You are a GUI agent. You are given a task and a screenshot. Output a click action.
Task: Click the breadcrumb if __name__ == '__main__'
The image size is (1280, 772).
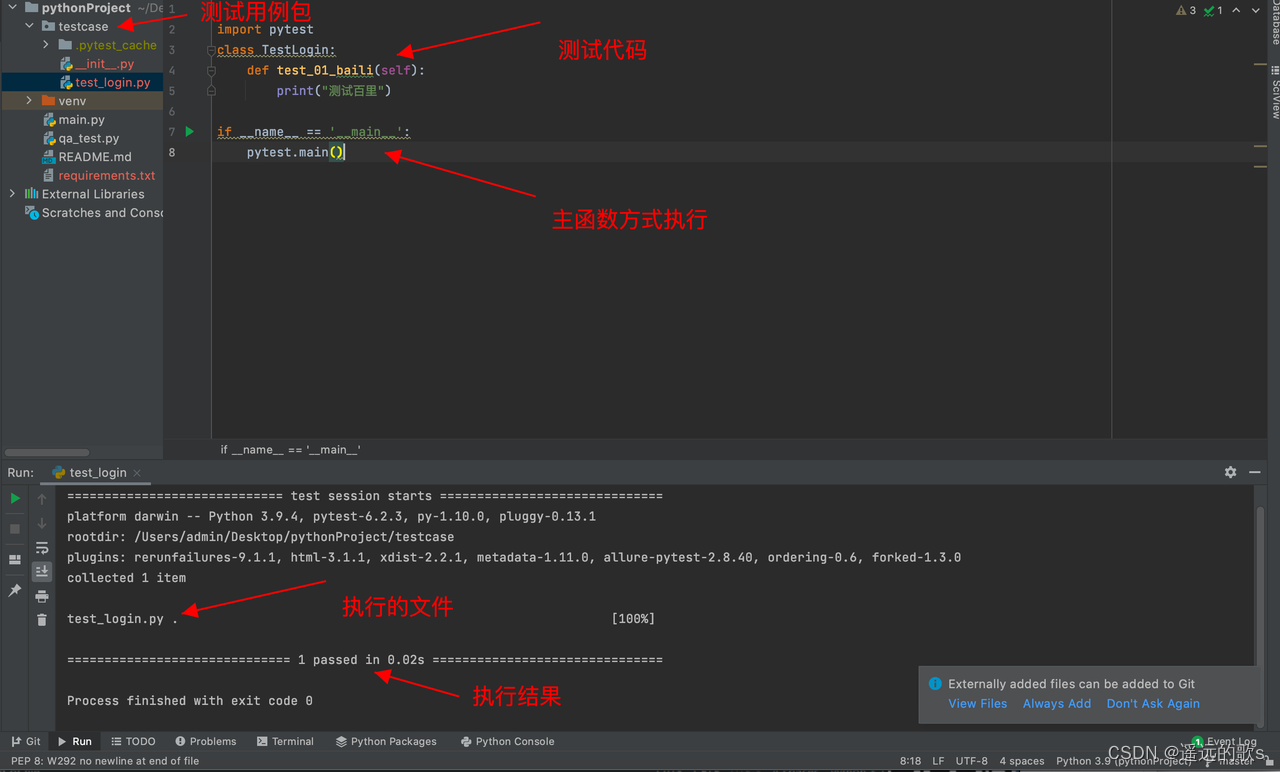(x=290, y=450)
